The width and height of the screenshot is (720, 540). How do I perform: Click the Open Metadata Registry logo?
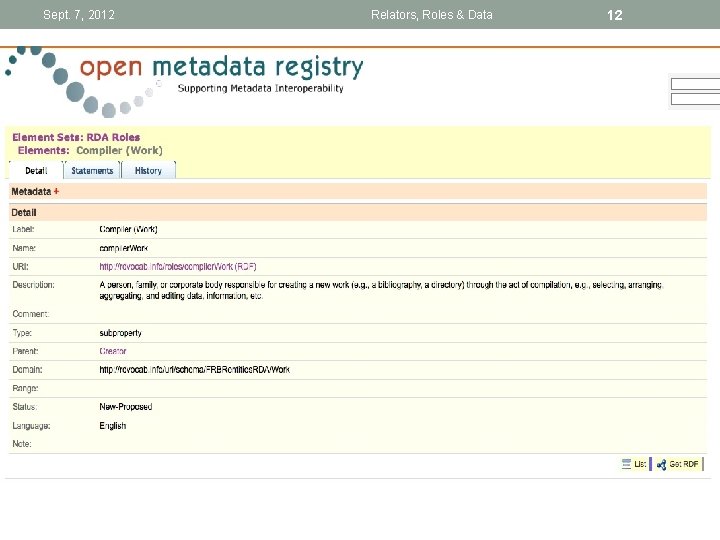[x=184, y=81]
